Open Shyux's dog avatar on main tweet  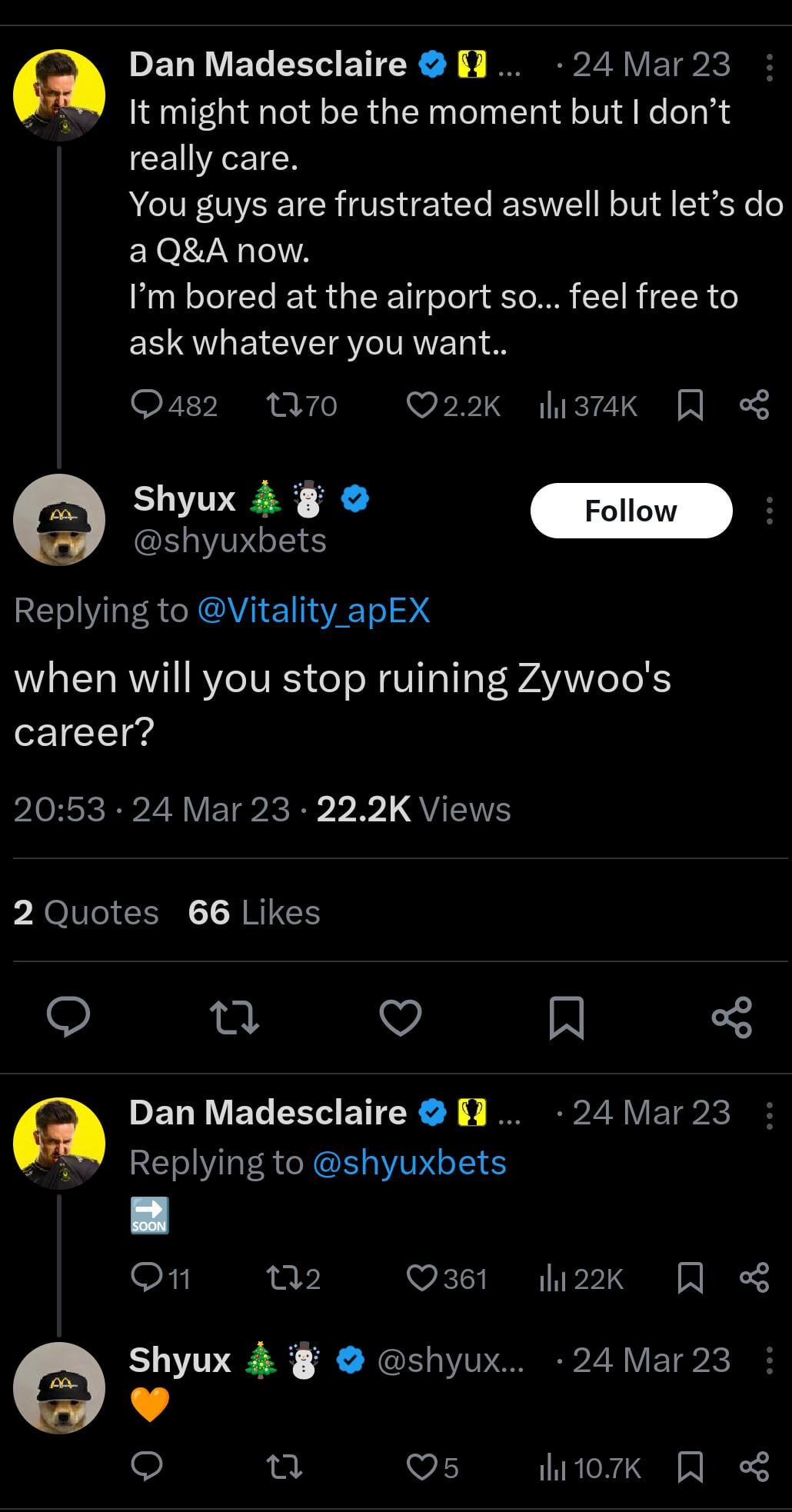pyautogui.click(x=59, y=519)
